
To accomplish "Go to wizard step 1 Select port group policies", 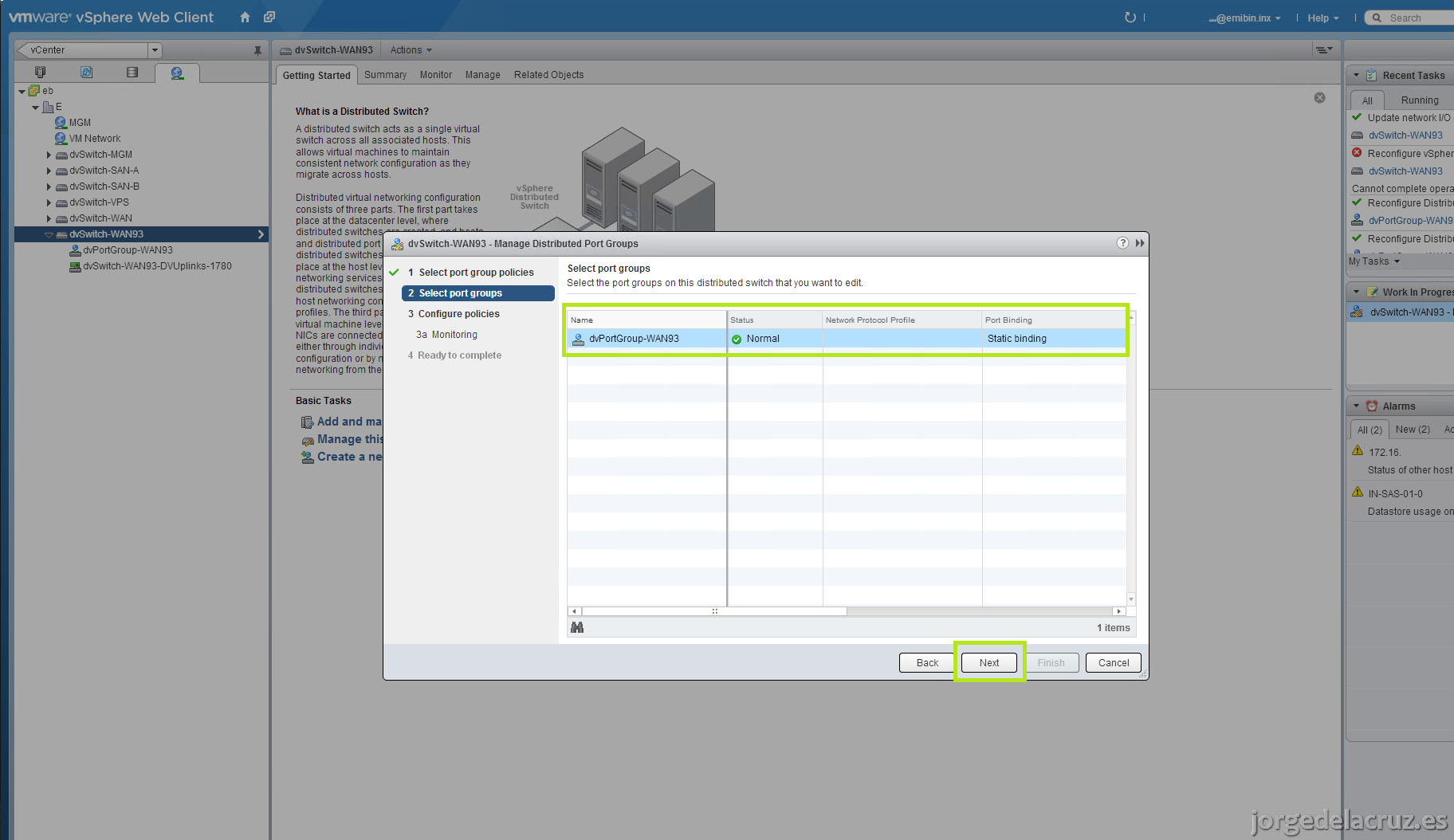I will point(476,273).
